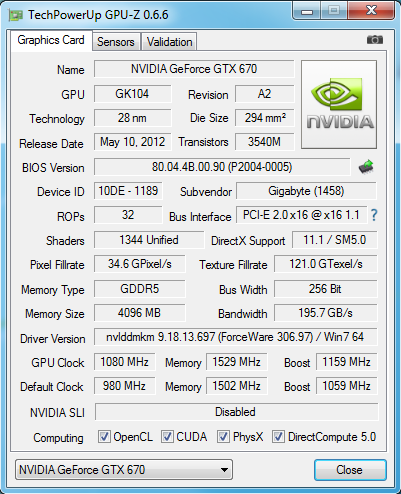Minimize the GPU-Z window
The height and width of the screenshot is (494, 401).
(307, 11)
